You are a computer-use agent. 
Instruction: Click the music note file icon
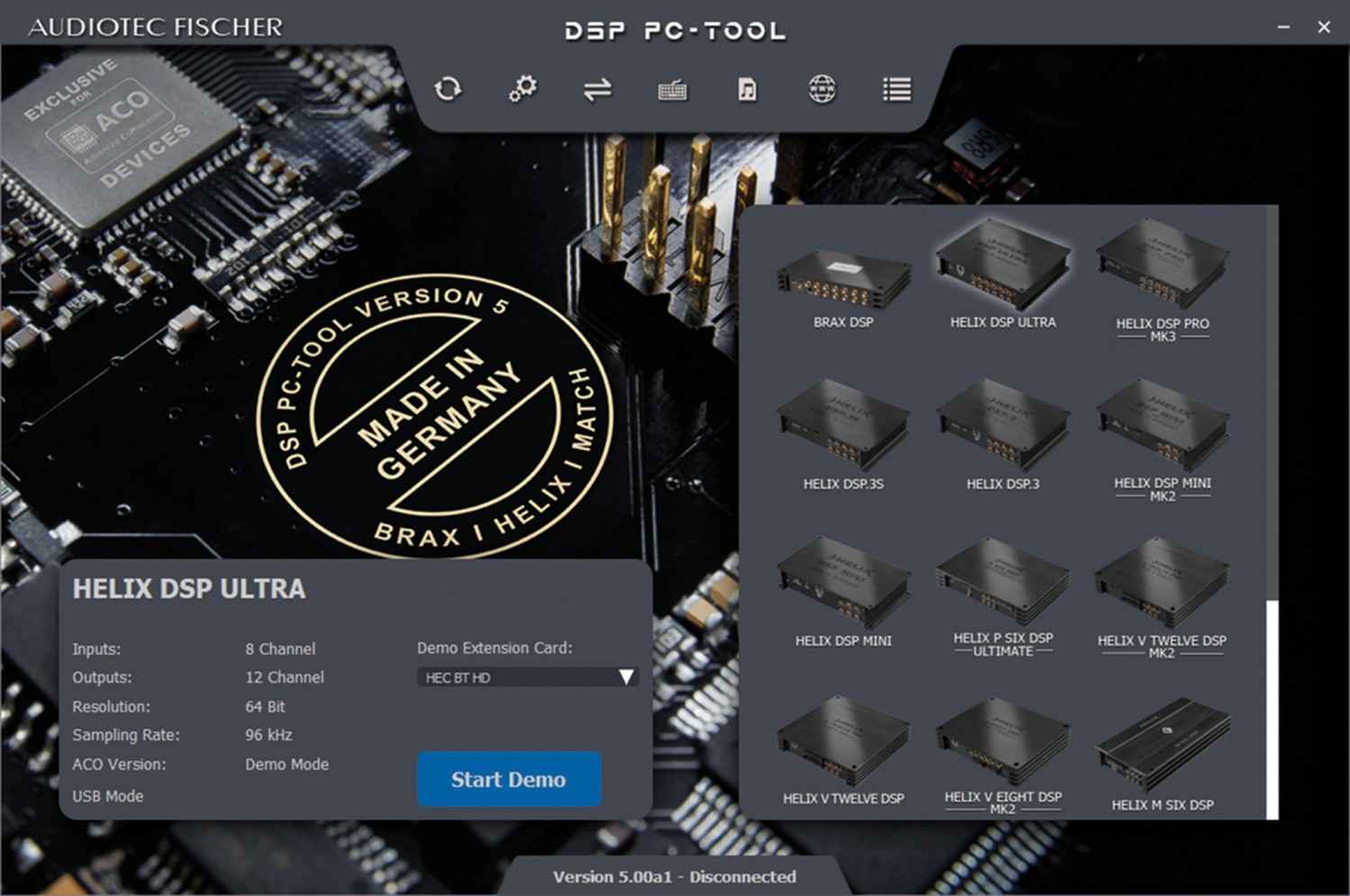pos(747,89)
